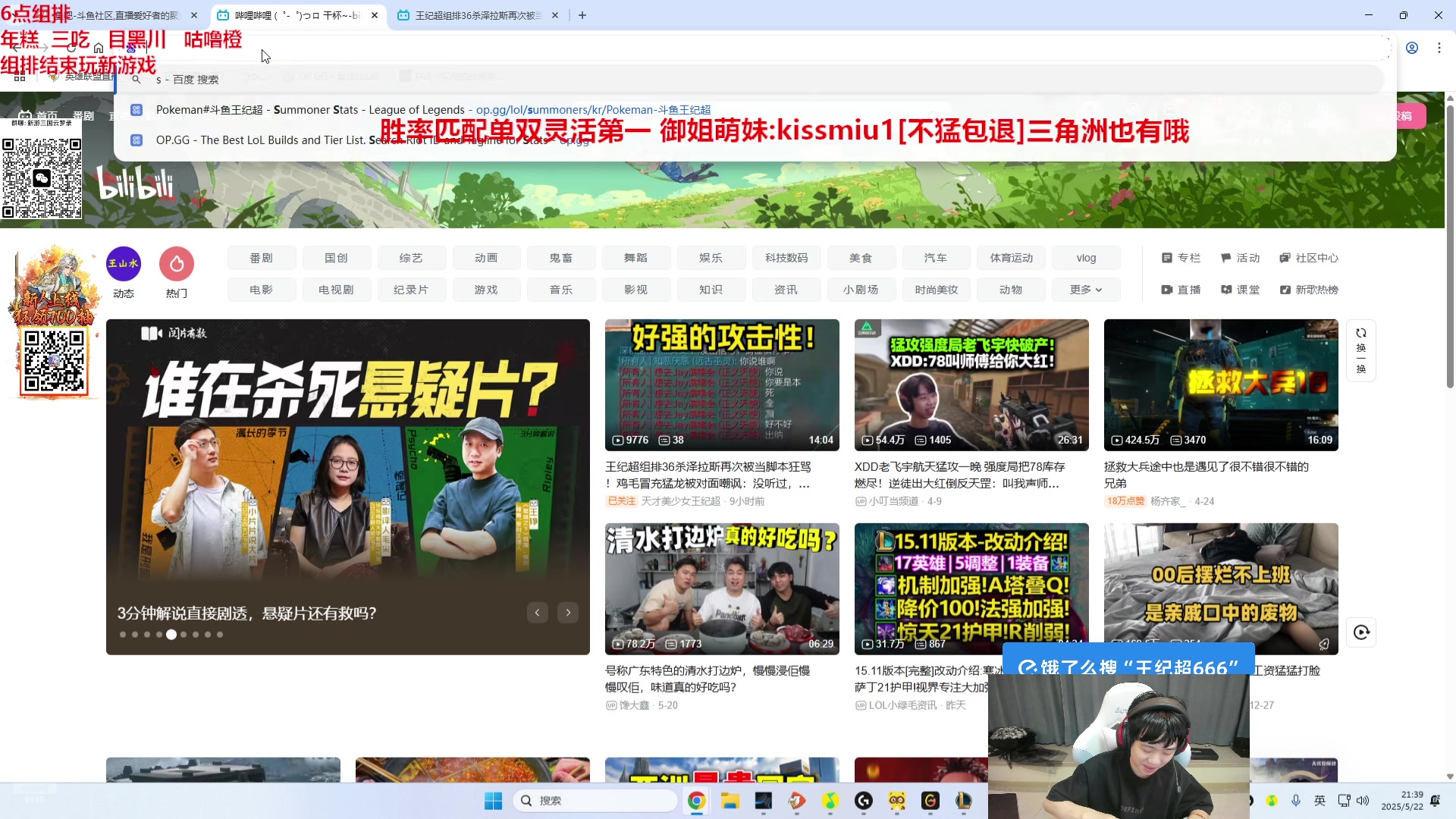Select the active carousel dot indicator

(x=171, y=635)
